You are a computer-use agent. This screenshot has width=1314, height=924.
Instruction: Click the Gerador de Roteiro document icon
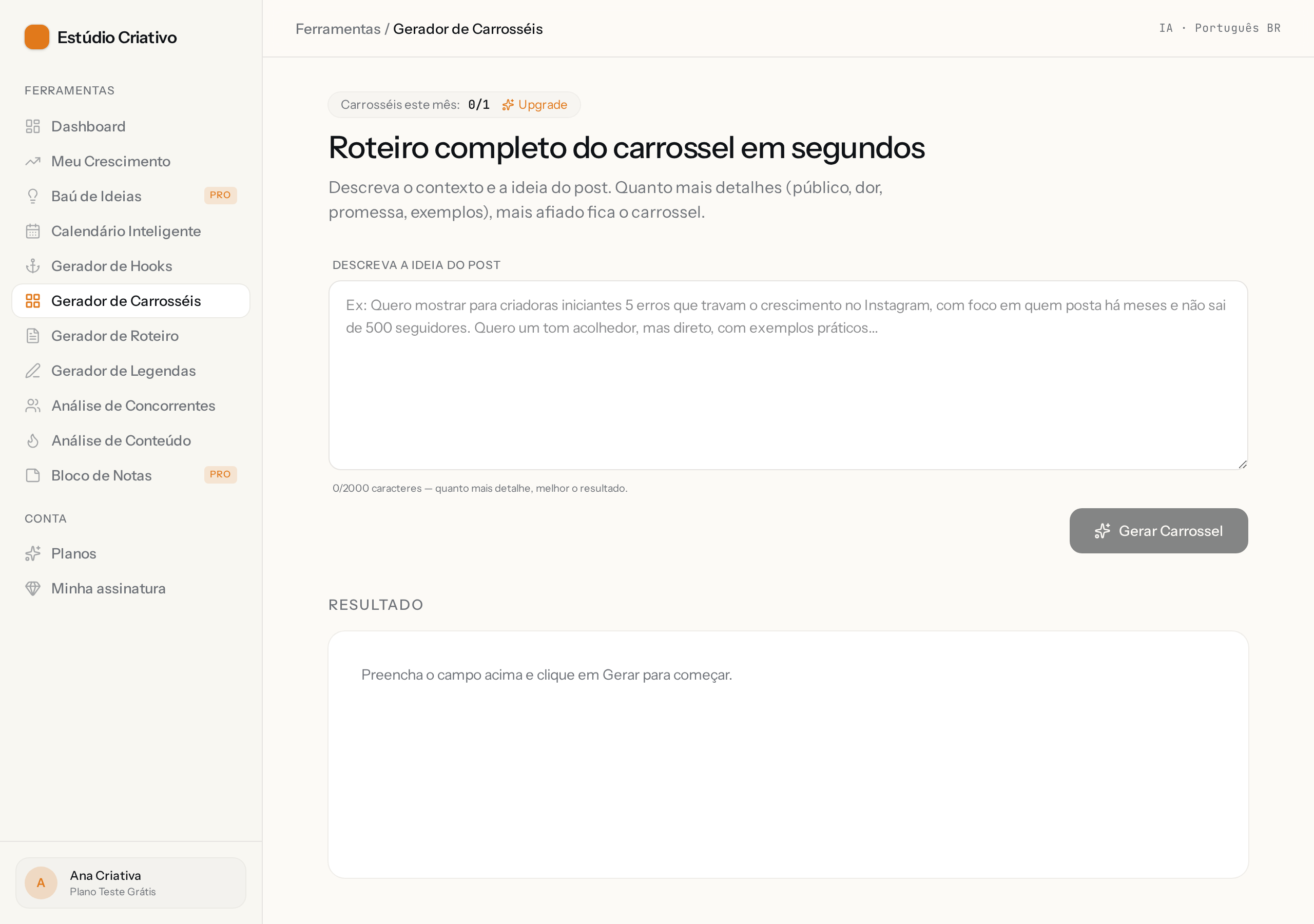tap(33, 336)
